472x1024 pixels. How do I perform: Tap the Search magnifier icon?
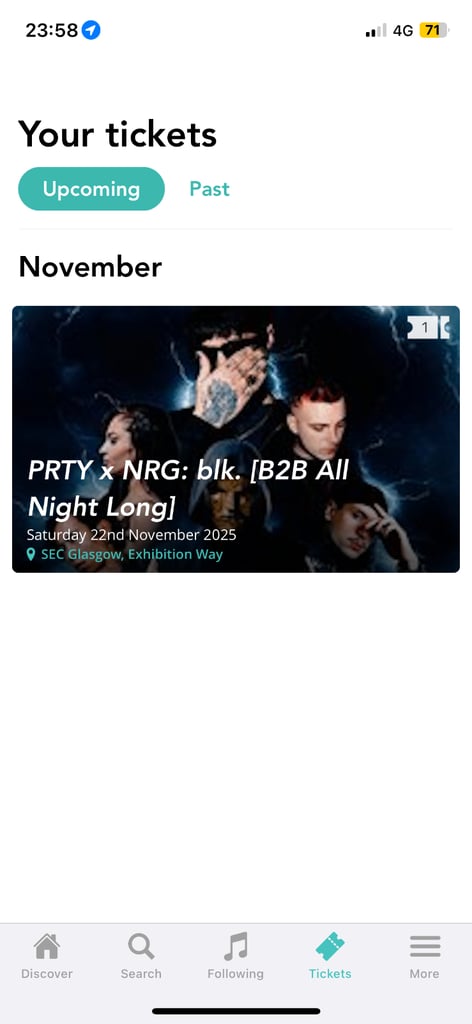(x=141, y=946)
